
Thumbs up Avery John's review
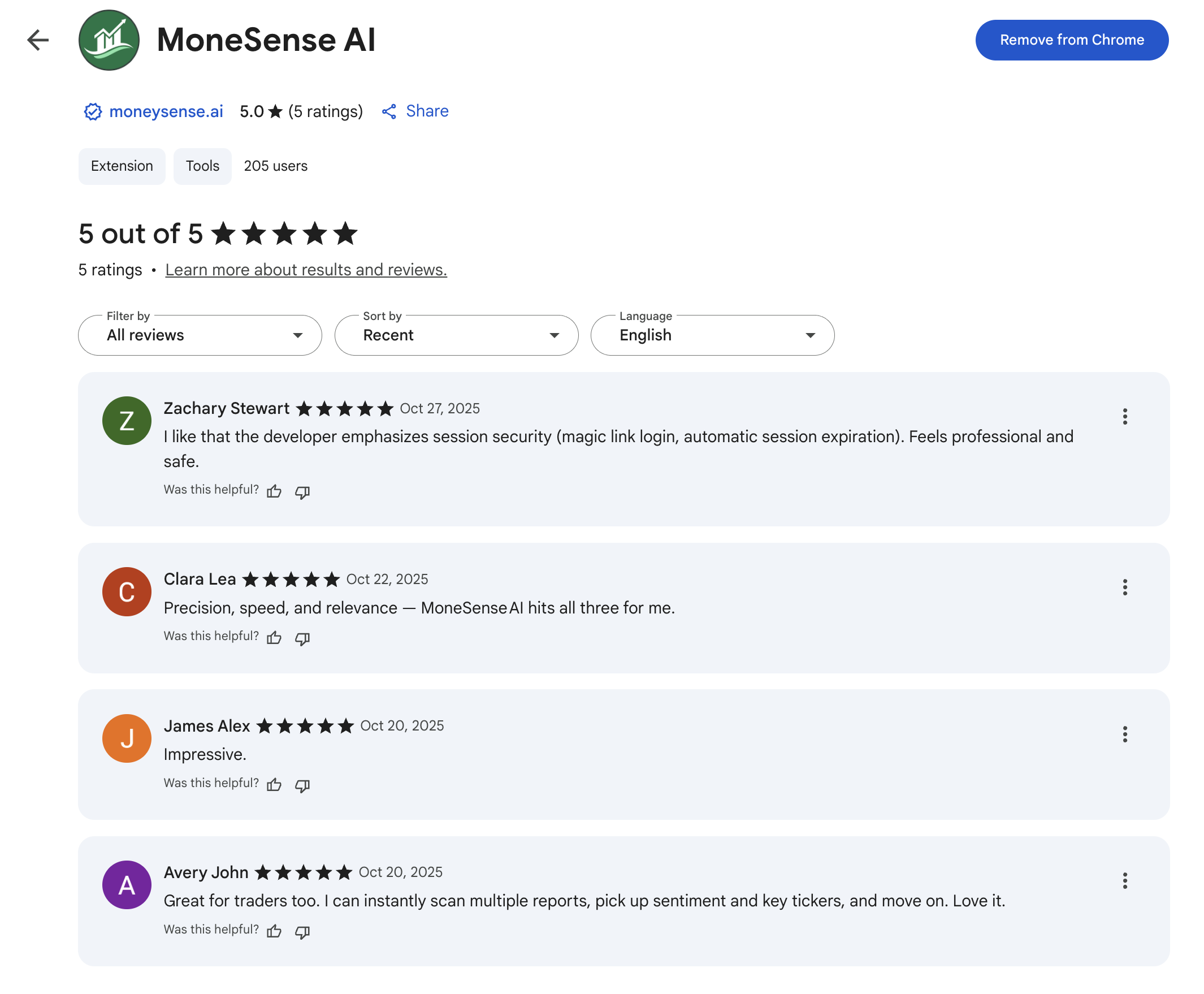(274, 931)
